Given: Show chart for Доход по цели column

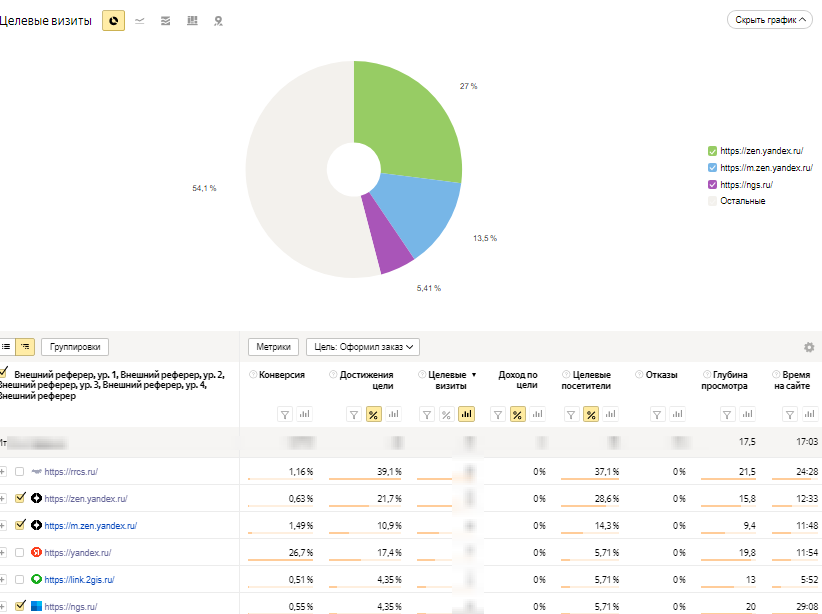Looking at the screenshot, I should click(x=537, y=414).
